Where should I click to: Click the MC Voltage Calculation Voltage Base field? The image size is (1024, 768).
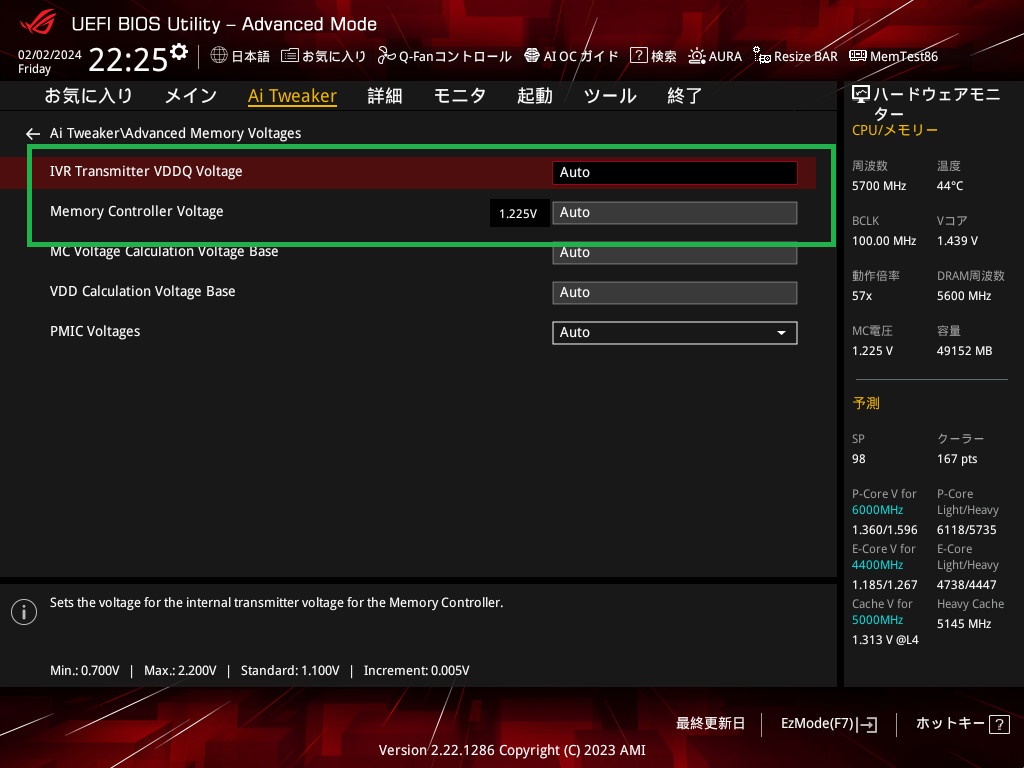click(x=675, y=253)
